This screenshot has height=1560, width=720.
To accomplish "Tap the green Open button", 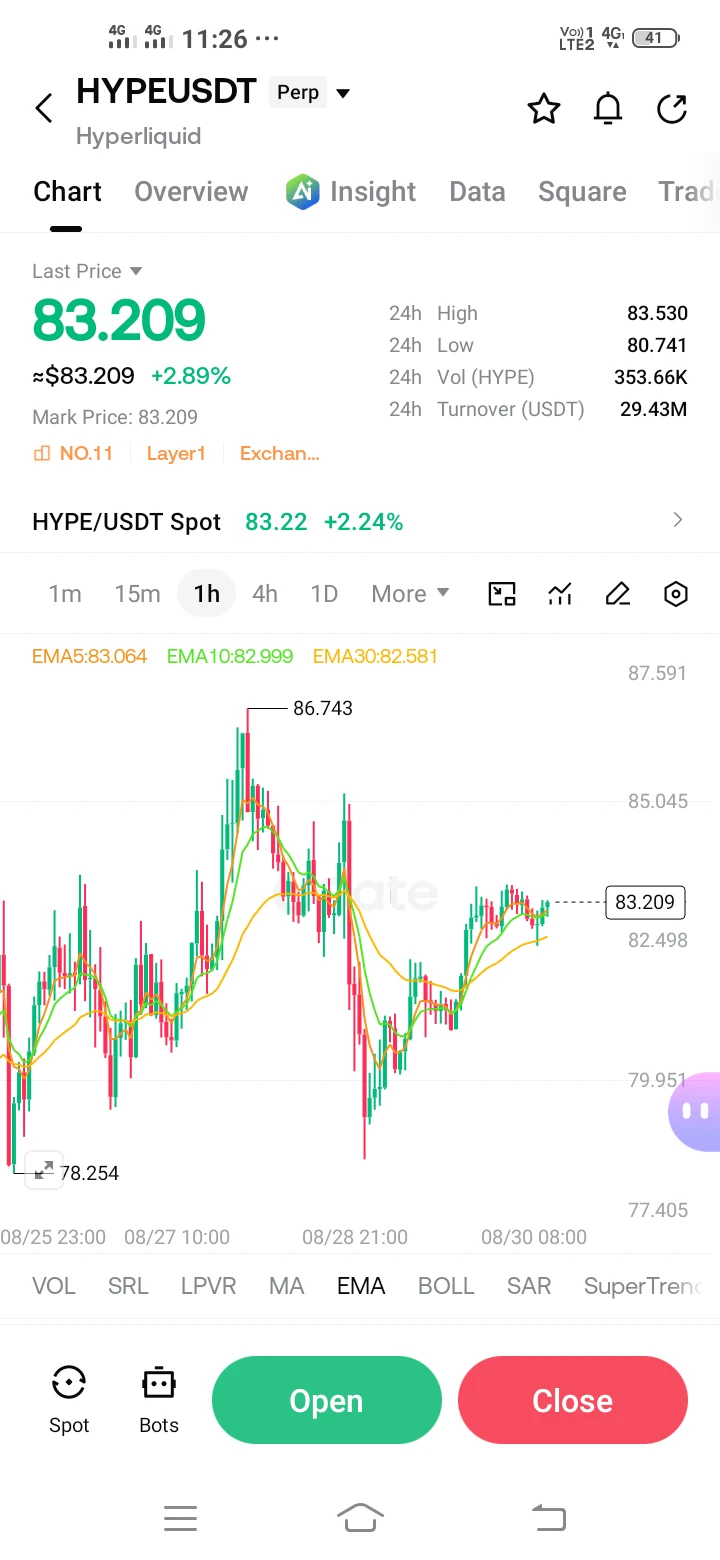I will pos(326,1400).
